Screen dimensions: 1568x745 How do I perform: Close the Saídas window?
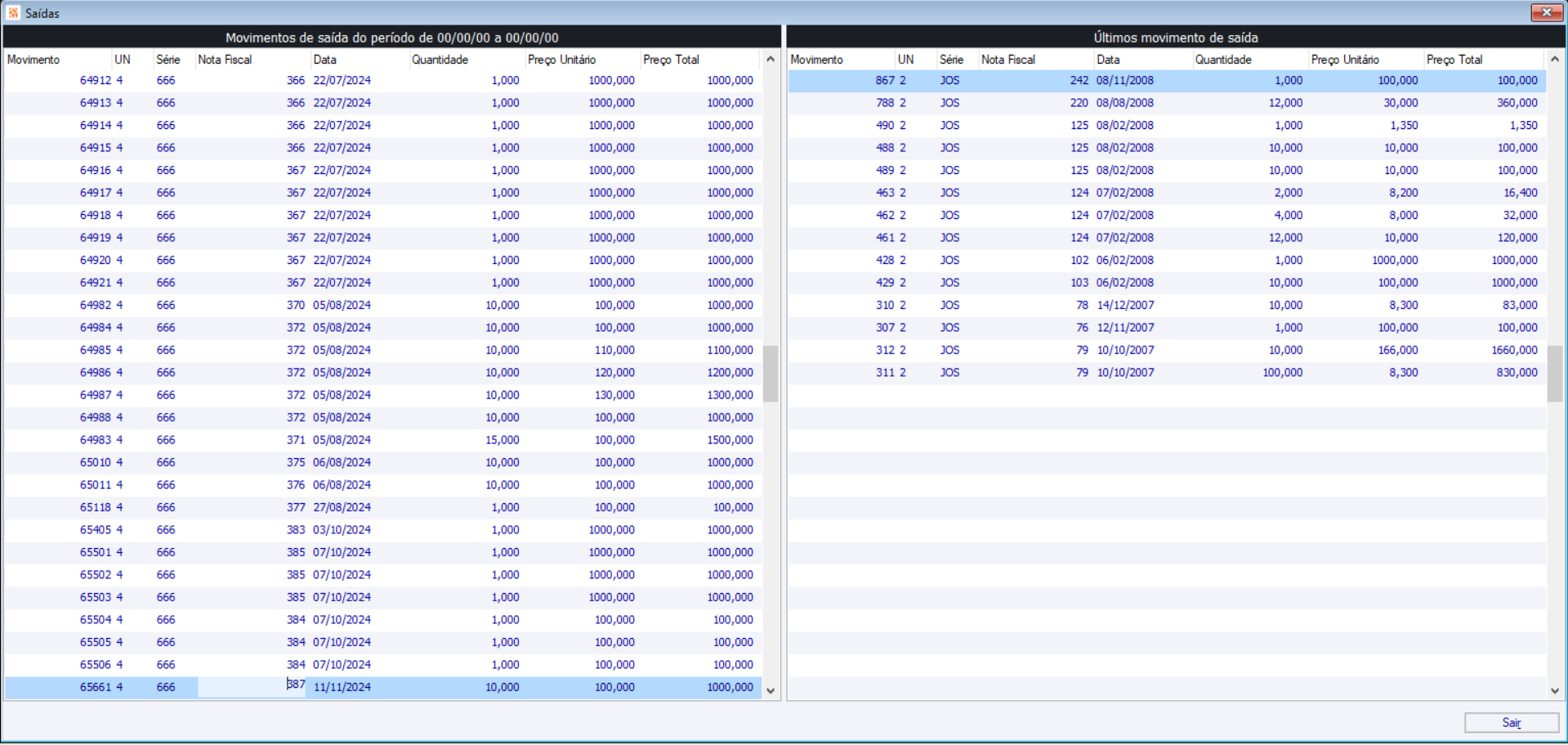tap(1547, 12)
